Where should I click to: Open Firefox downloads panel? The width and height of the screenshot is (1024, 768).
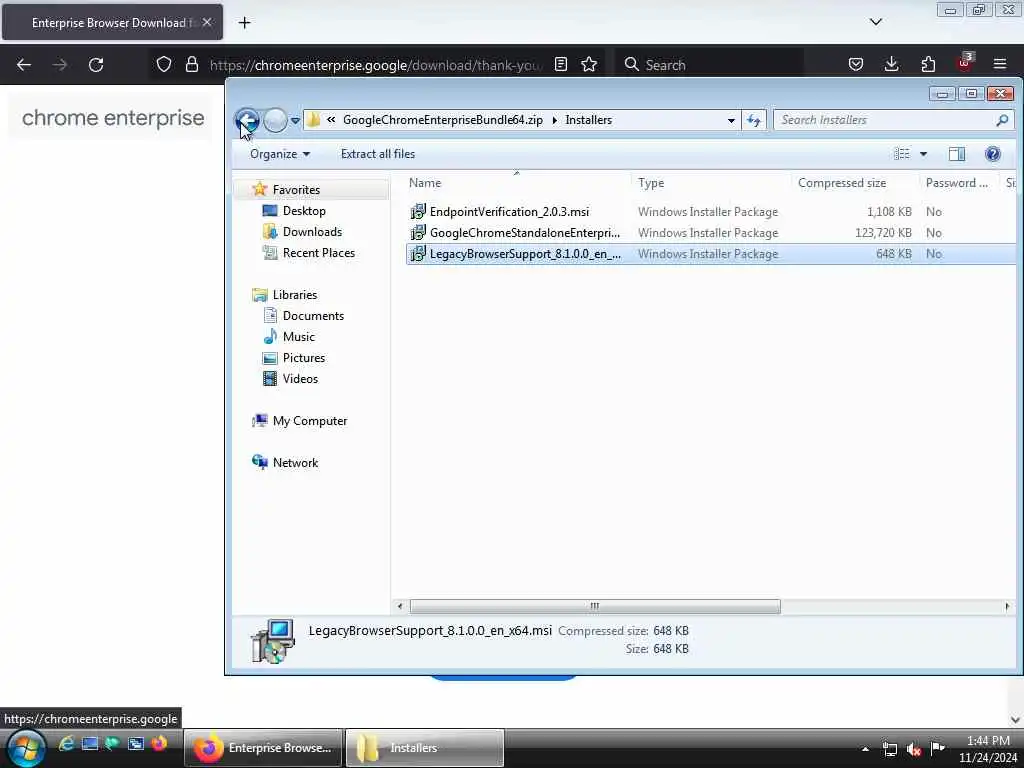pos(891,64)
